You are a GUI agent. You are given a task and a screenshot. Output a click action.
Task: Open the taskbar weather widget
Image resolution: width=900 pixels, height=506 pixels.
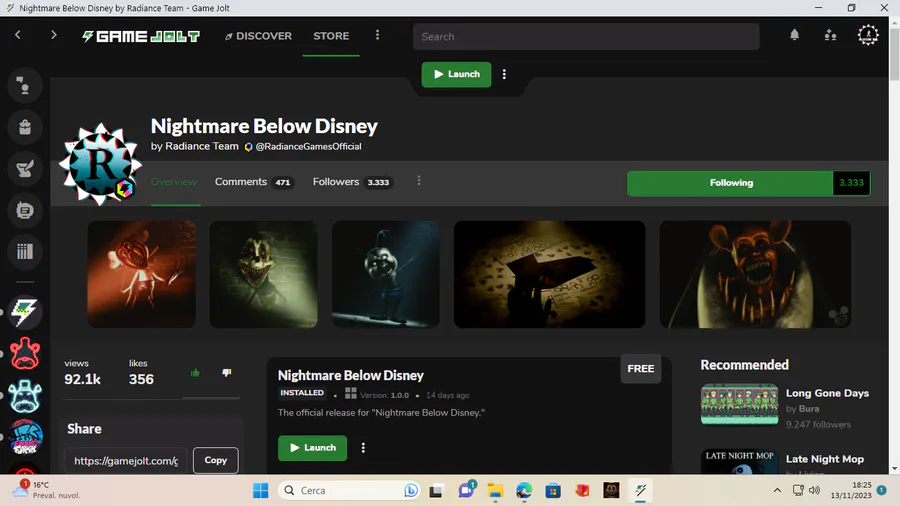[46, 490]
